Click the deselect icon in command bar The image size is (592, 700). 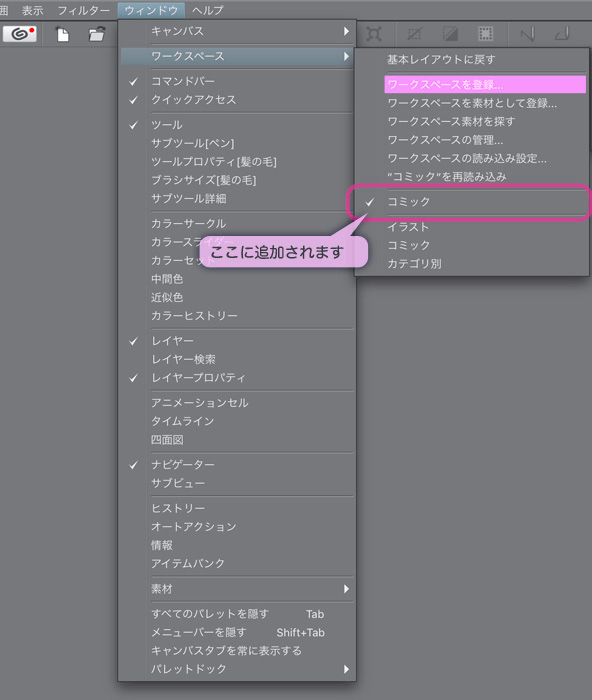coord(414,34)
